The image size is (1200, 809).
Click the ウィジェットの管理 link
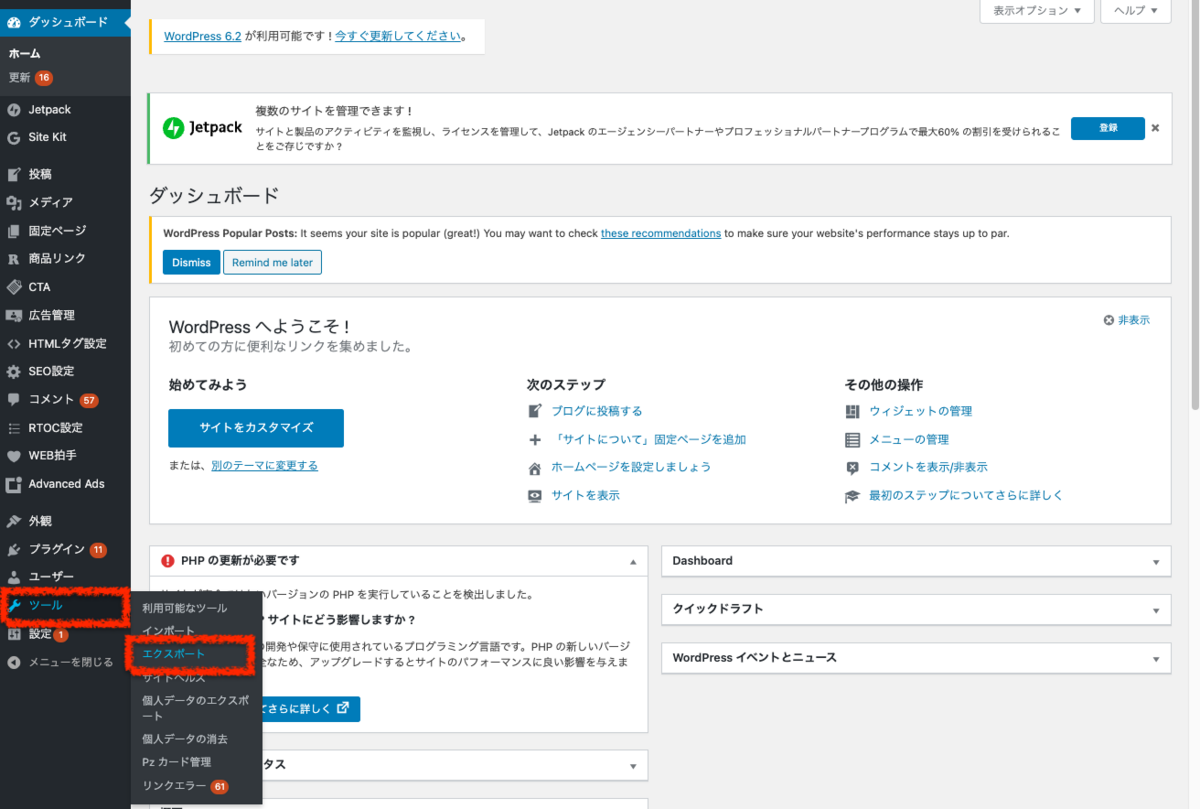[920, 411]
